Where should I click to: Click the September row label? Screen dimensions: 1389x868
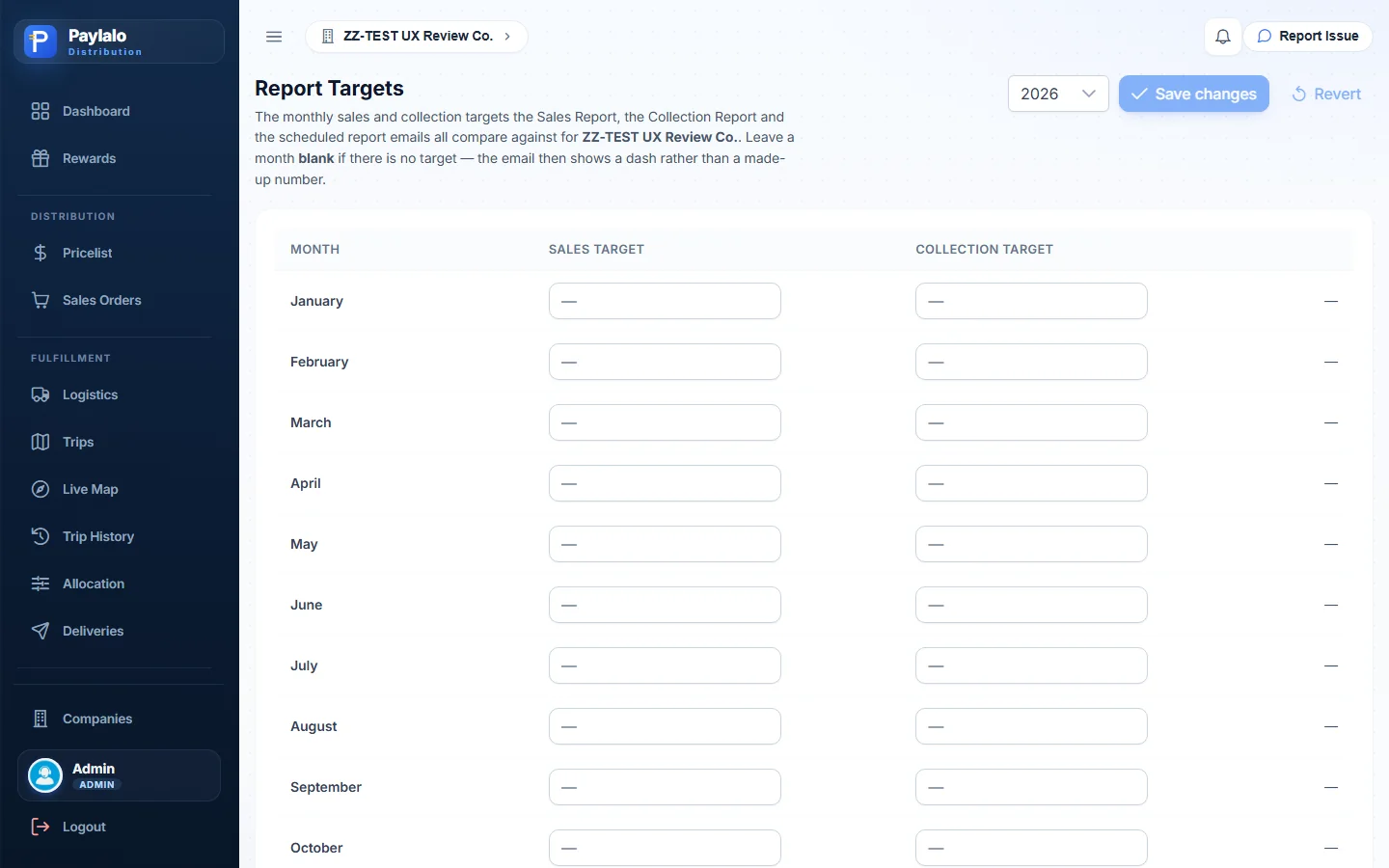point(326,787)
